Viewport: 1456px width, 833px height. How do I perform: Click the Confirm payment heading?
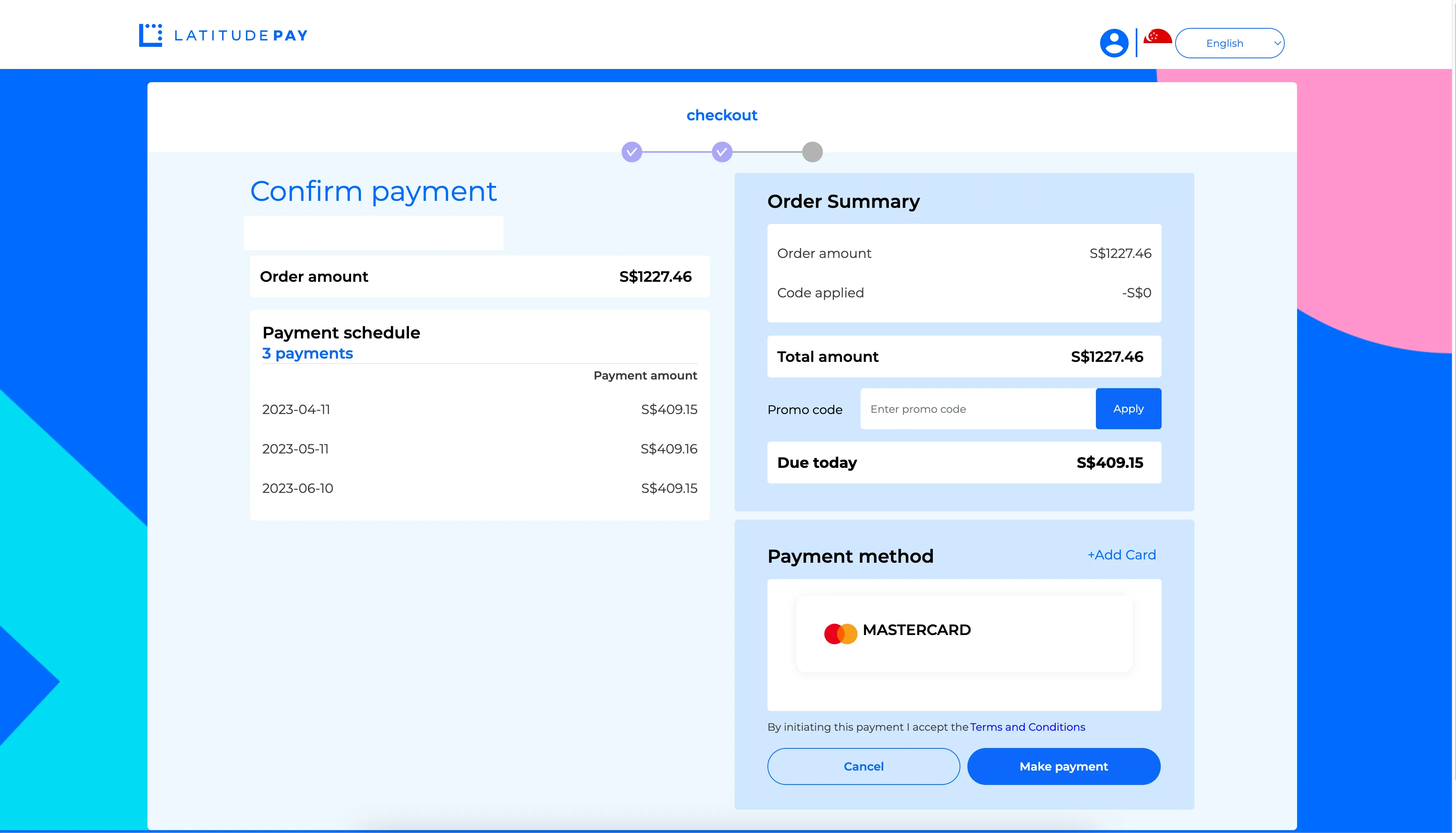point(373,191)
